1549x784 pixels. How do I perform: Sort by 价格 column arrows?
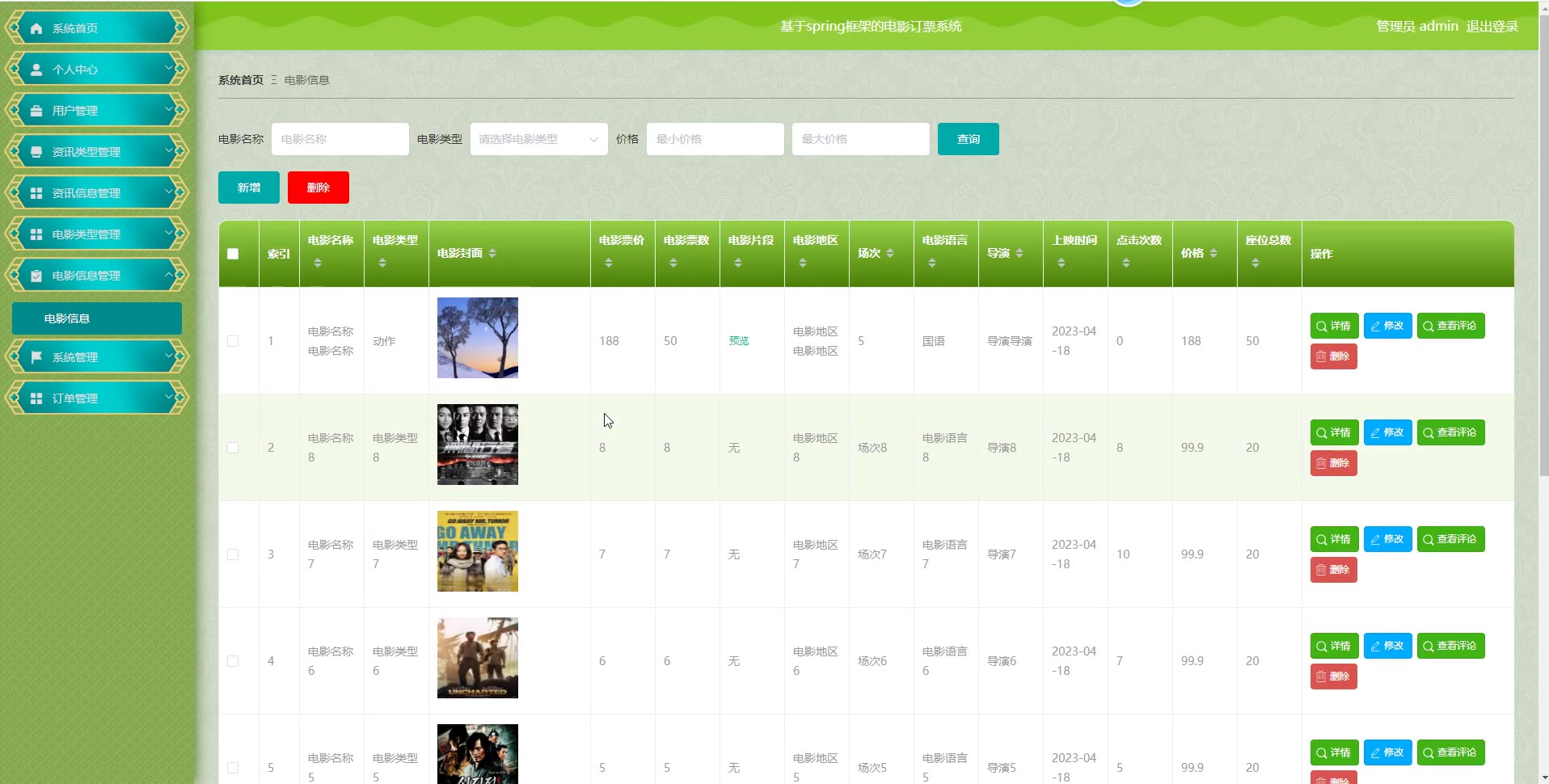[x=1213, y=253]
